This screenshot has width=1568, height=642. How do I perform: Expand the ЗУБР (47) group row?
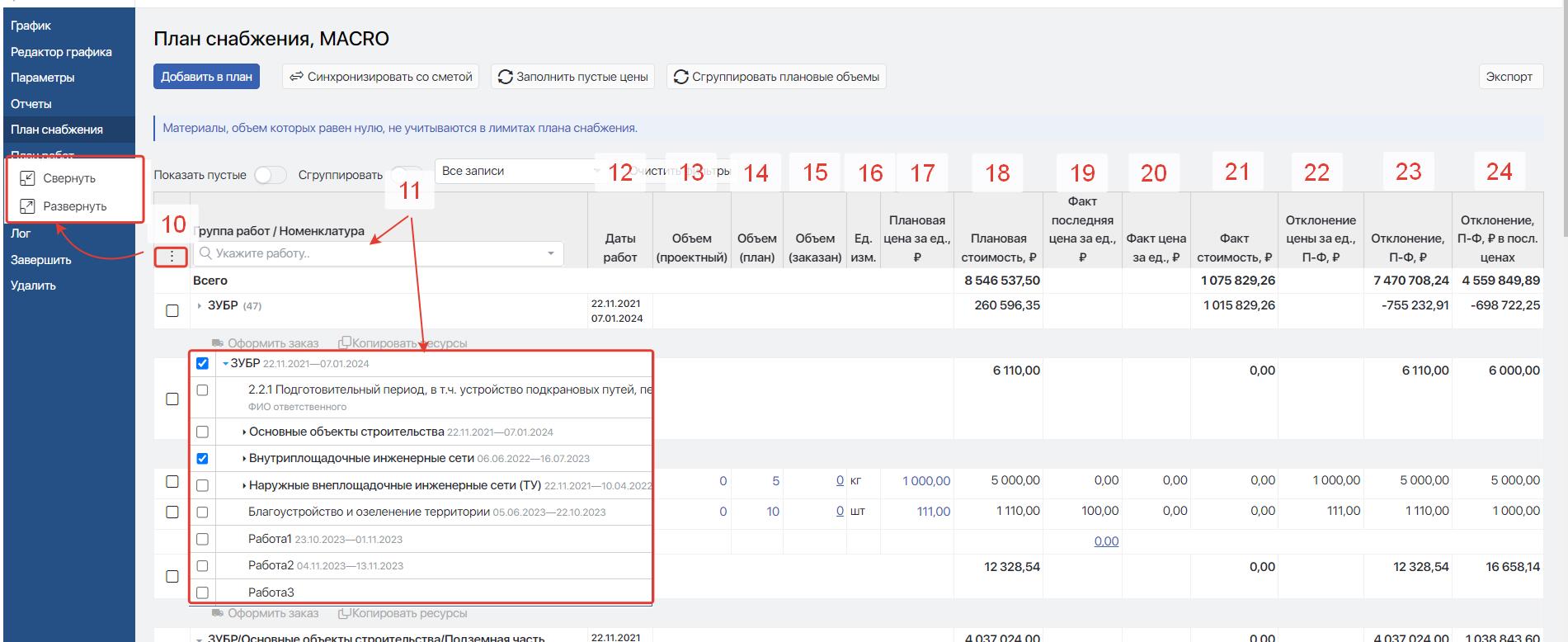tap(200, 306)
